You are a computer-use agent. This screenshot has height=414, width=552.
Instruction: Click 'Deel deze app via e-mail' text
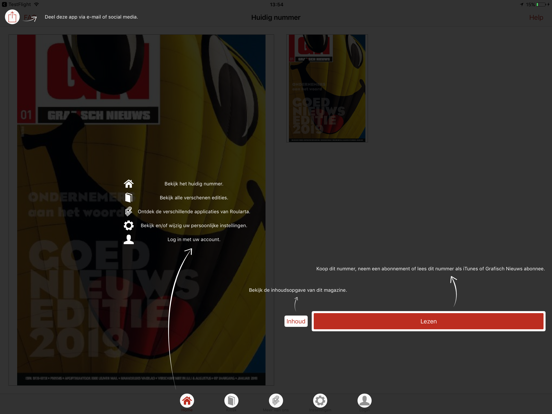[75, 17]
